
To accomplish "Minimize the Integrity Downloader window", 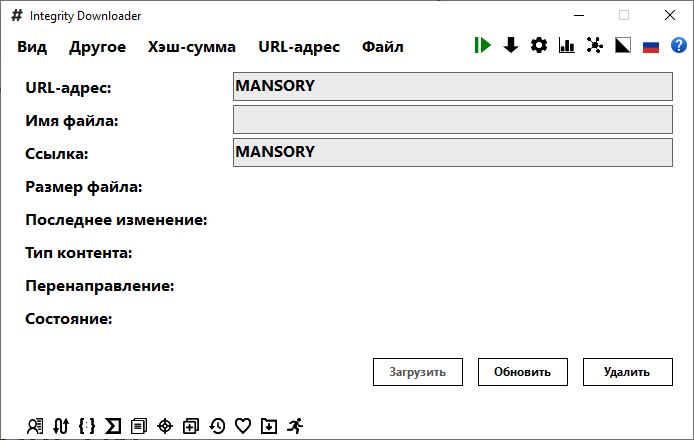I will coord(579,15).
